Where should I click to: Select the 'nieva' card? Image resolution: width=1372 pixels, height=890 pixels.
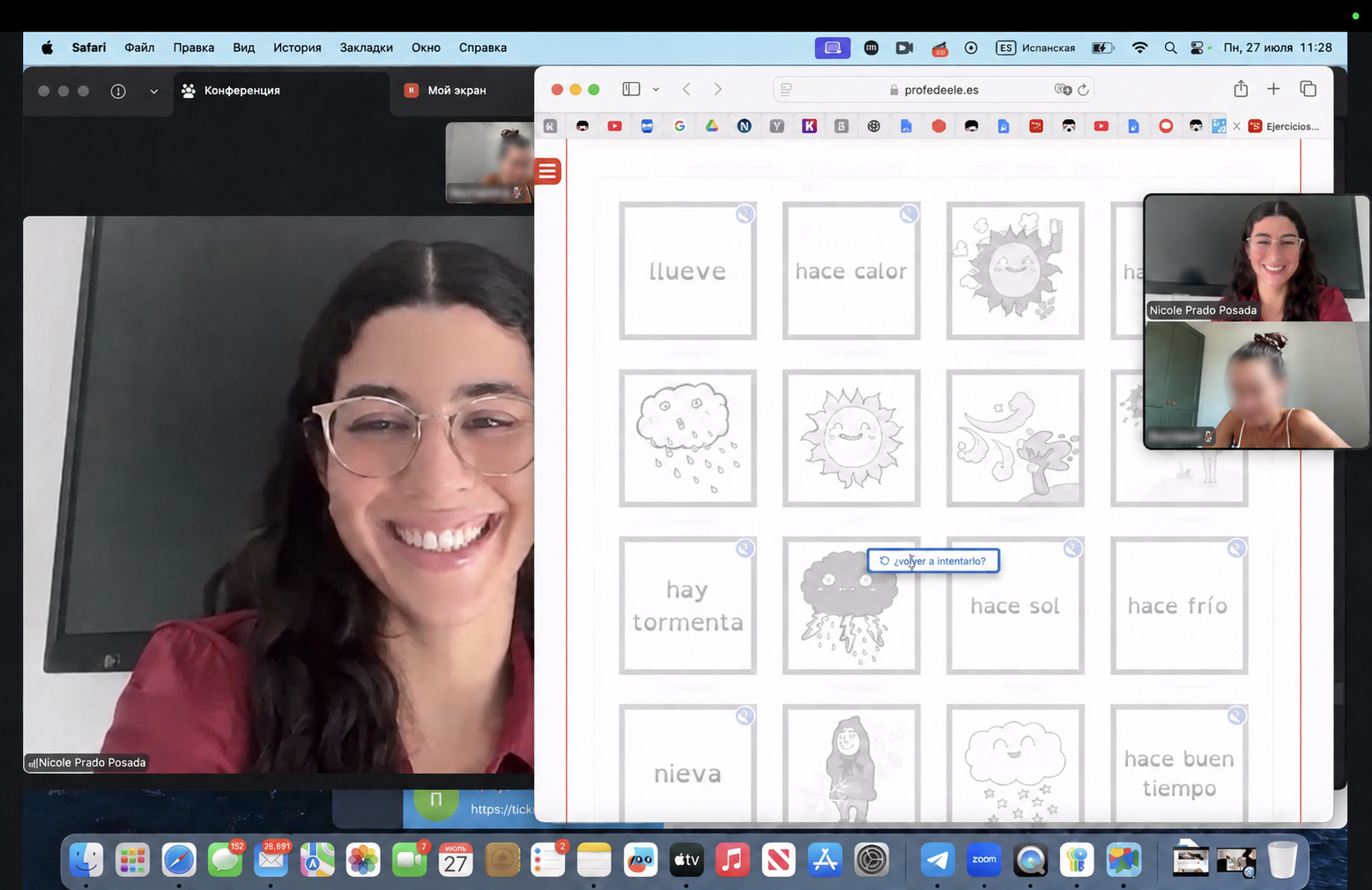[x=687, y=763]
